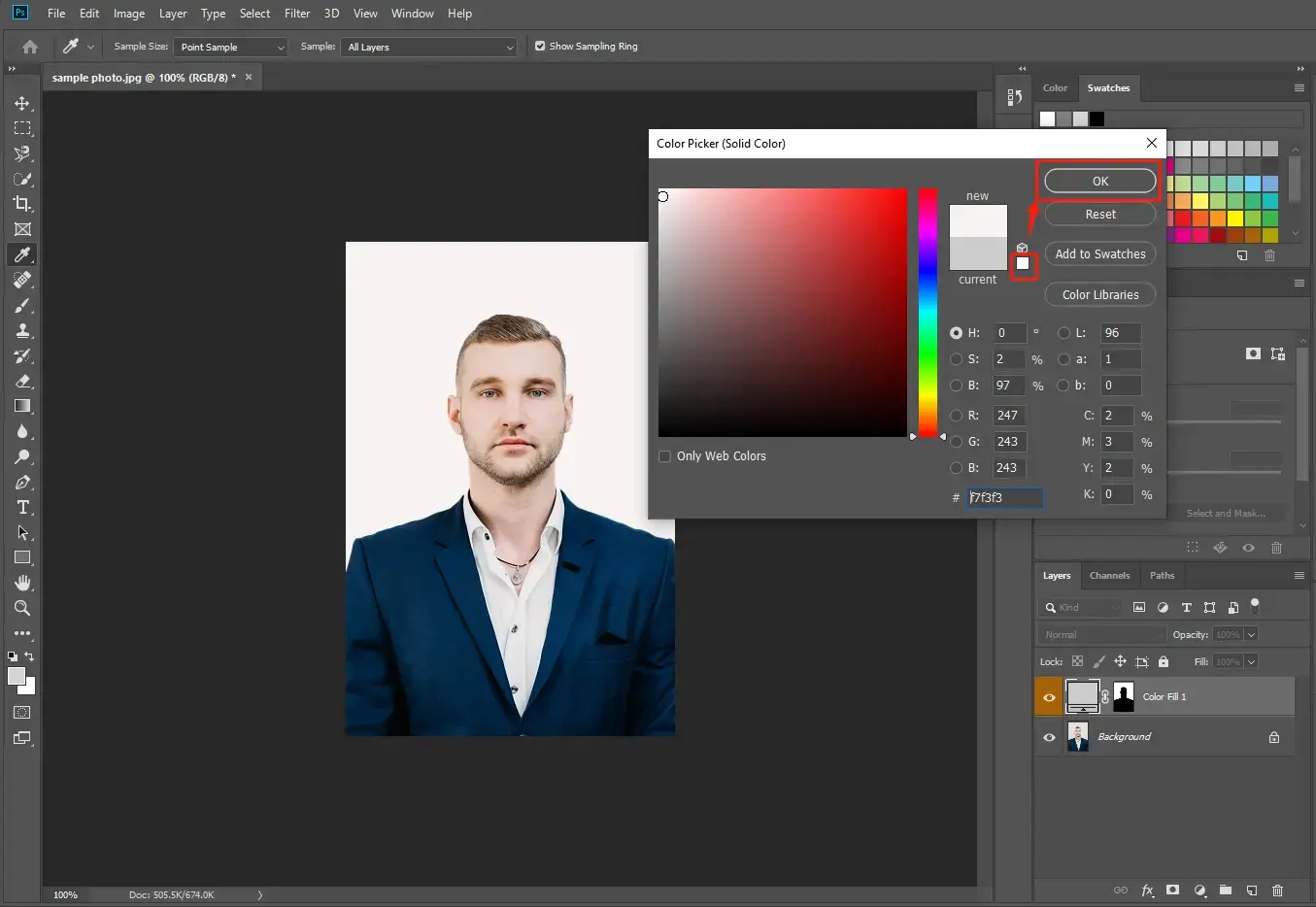Click the Reset button

1100,214
